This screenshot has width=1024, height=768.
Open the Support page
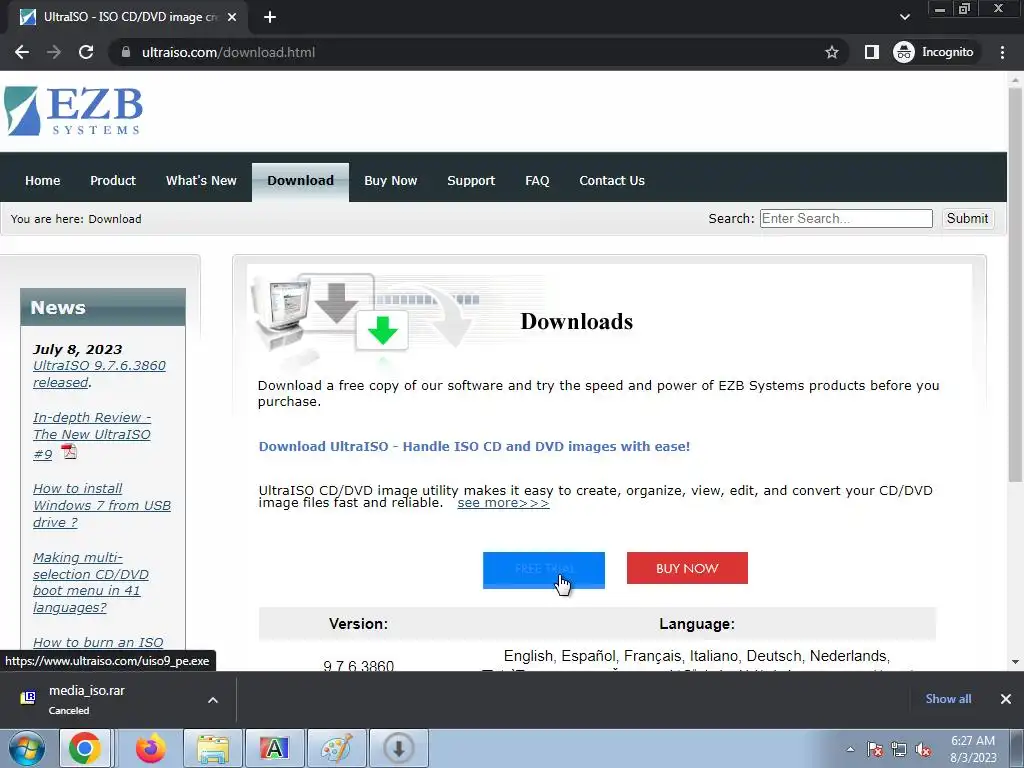(471, 181)
